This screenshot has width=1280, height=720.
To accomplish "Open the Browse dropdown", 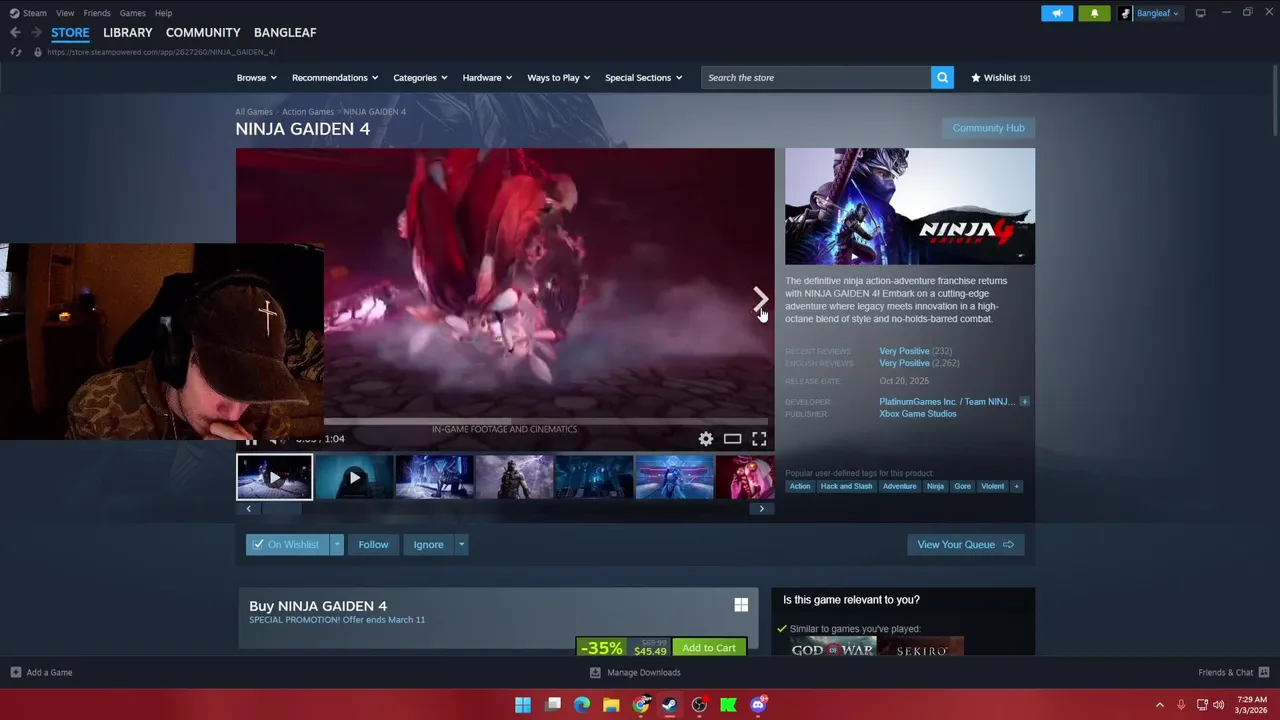I will pos(256,78).
